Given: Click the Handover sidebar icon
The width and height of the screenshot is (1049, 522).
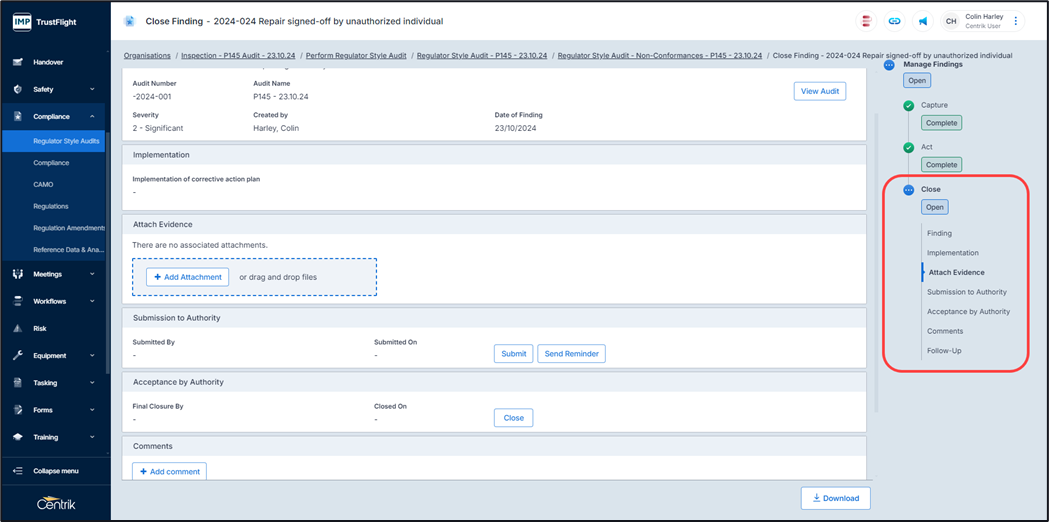Looking at the screenshot, I should [17, 62].
